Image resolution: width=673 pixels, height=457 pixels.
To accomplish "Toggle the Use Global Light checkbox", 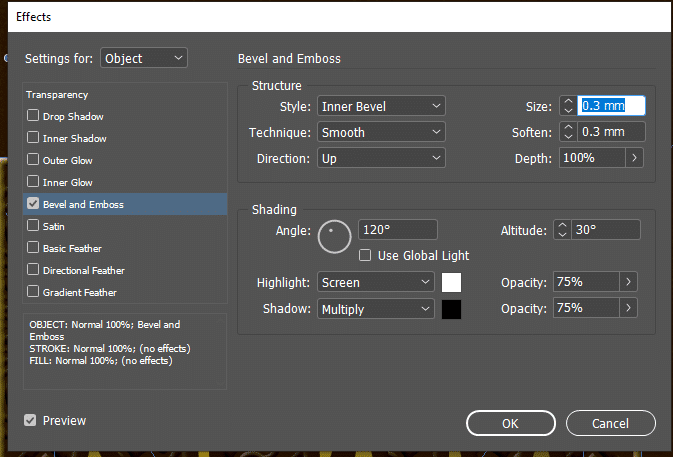I will tap(365, 256).
